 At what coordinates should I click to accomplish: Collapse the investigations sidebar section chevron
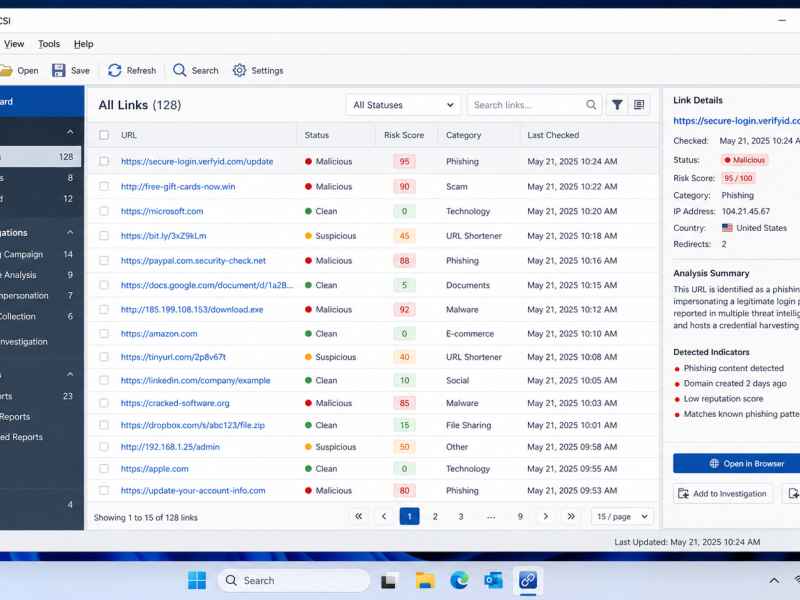coord(70,232)
